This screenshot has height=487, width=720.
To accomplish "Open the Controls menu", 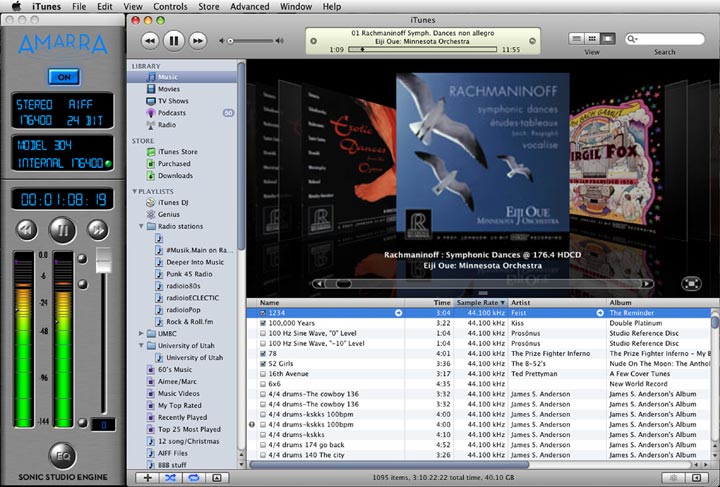I will (170, 6).
